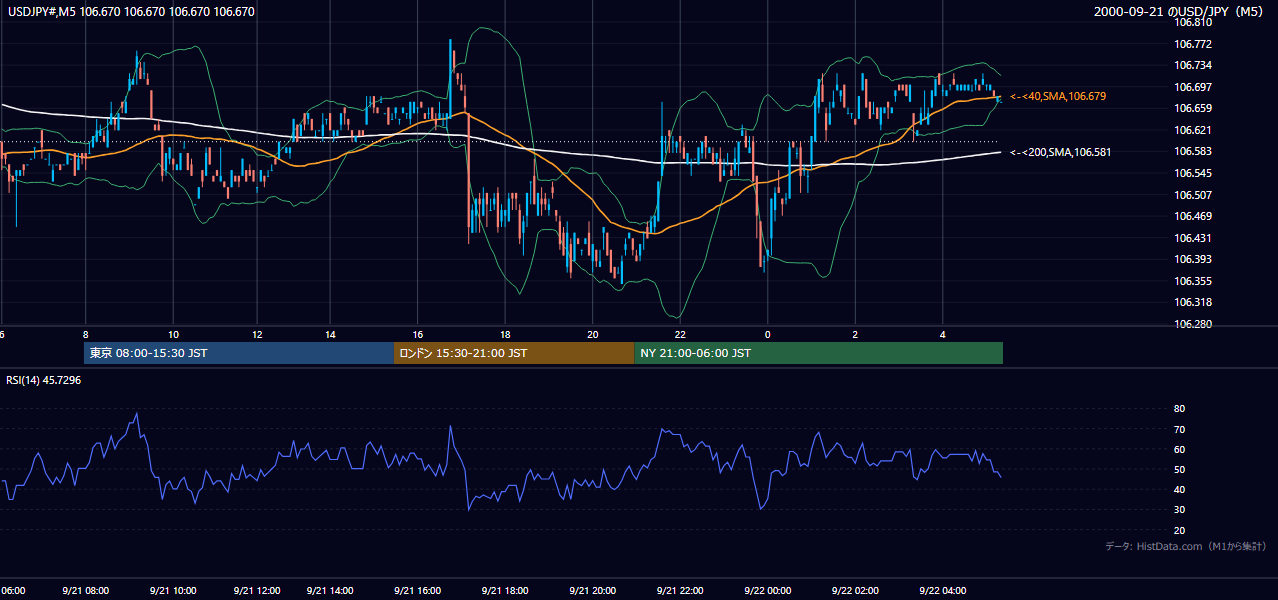Viewport: 1278px width, 600px height.
Task: Click RSI axis level 40
Action: click(x=1179, y=489)
